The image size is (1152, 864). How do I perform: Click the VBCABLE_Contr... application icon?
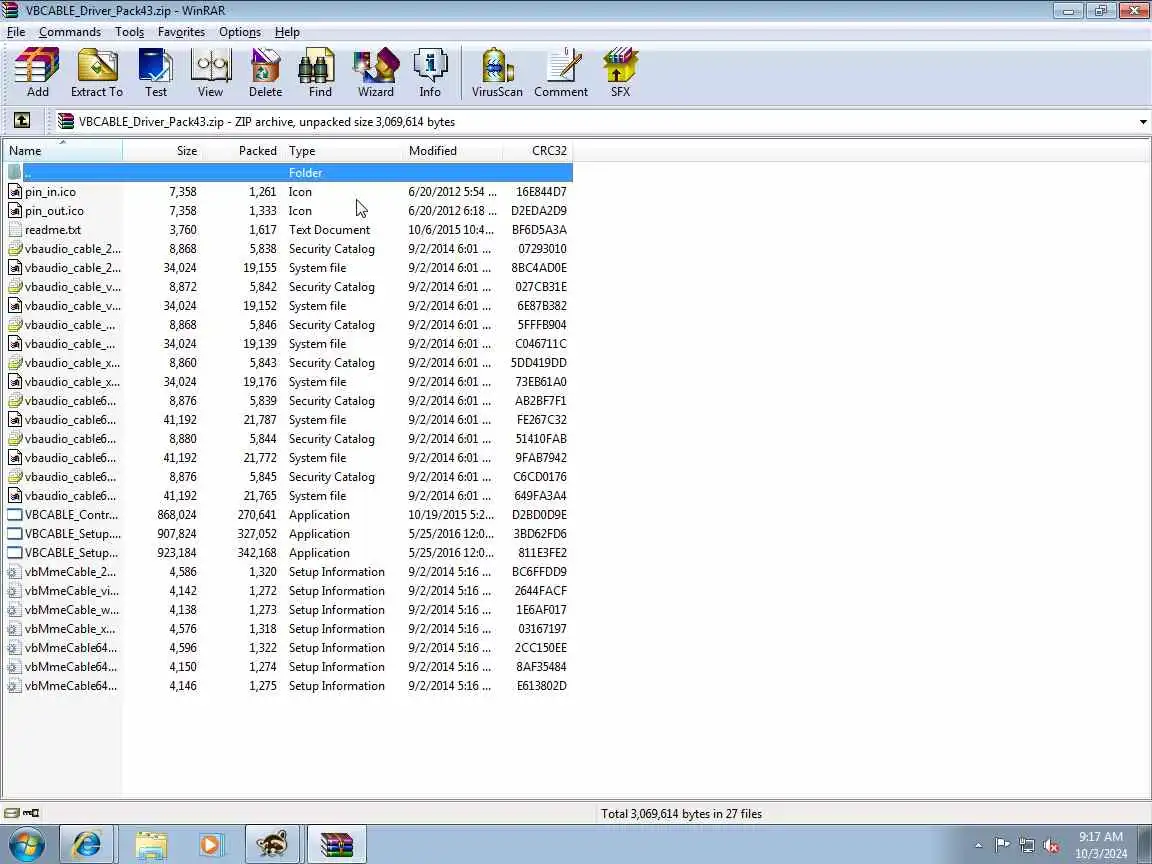[x=15, y=515]
